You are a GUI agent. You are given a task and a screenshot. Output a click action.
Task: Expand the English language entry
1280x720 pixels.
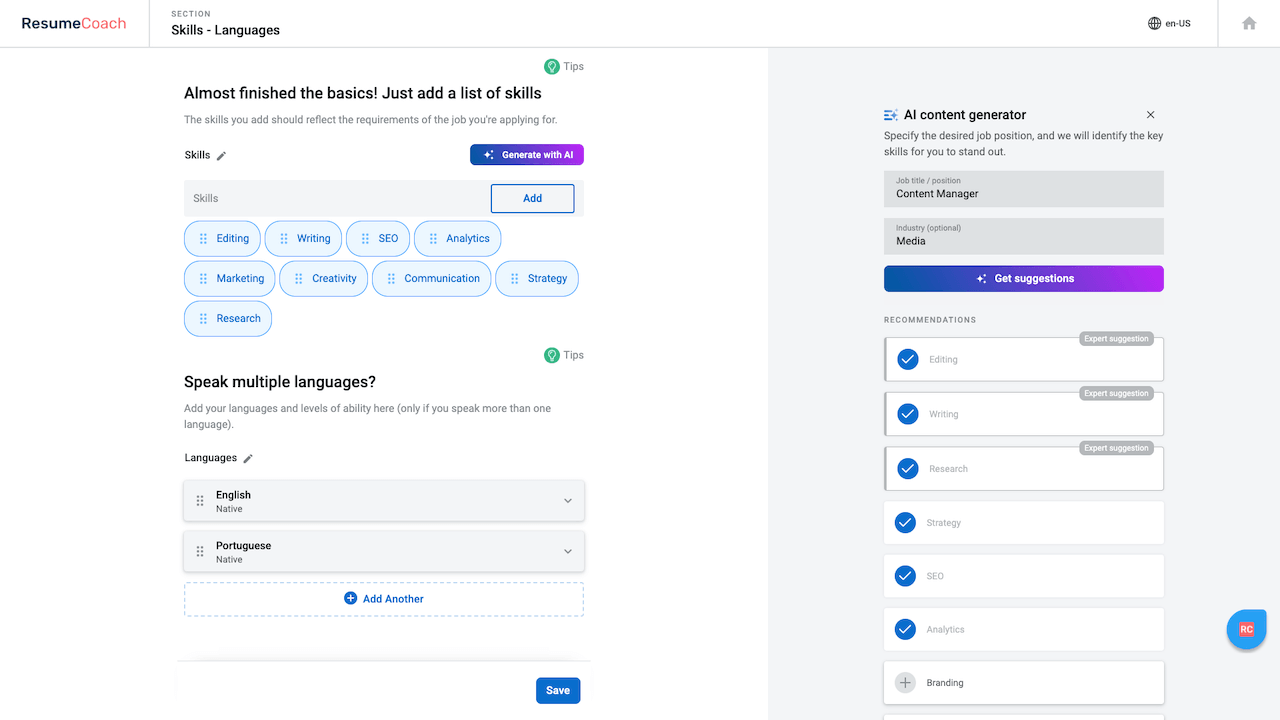coord(567,501)
